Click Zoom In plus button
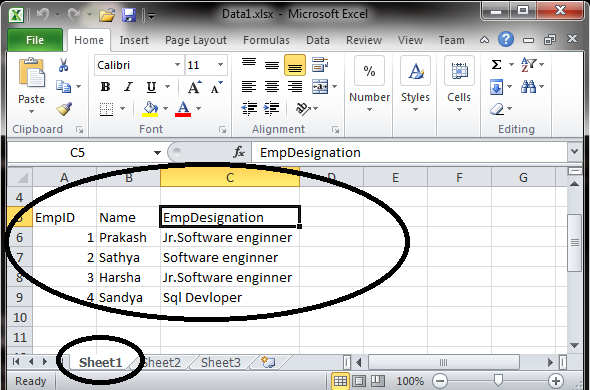The image size is (590, 390). coord(556,381)
